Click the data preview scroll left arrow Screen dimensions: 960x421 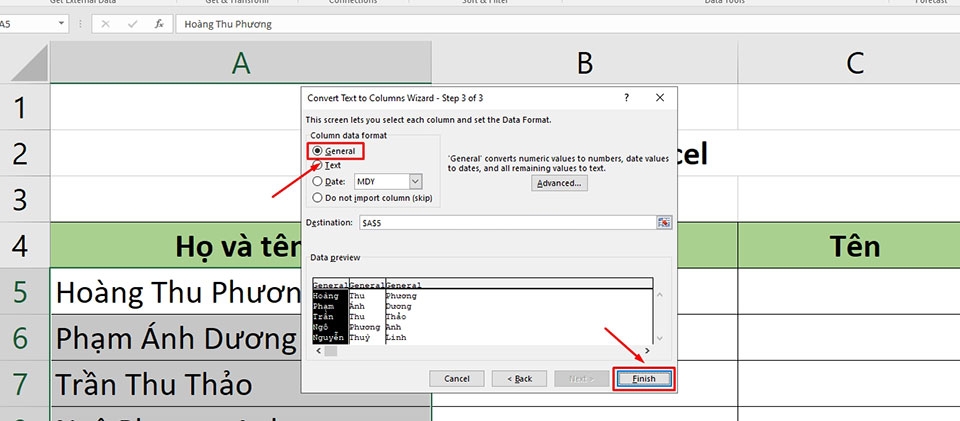point(318,351)
